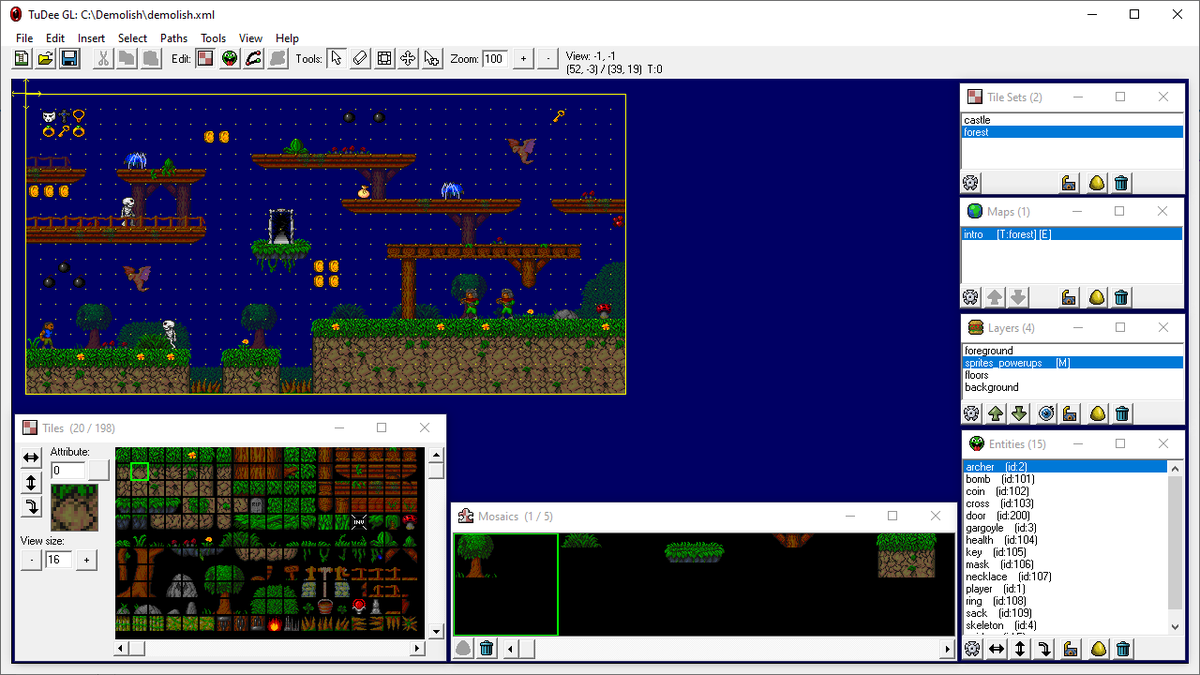Select the skeleton entity
1200x675 pixels.
click(x=1064, y=625)
